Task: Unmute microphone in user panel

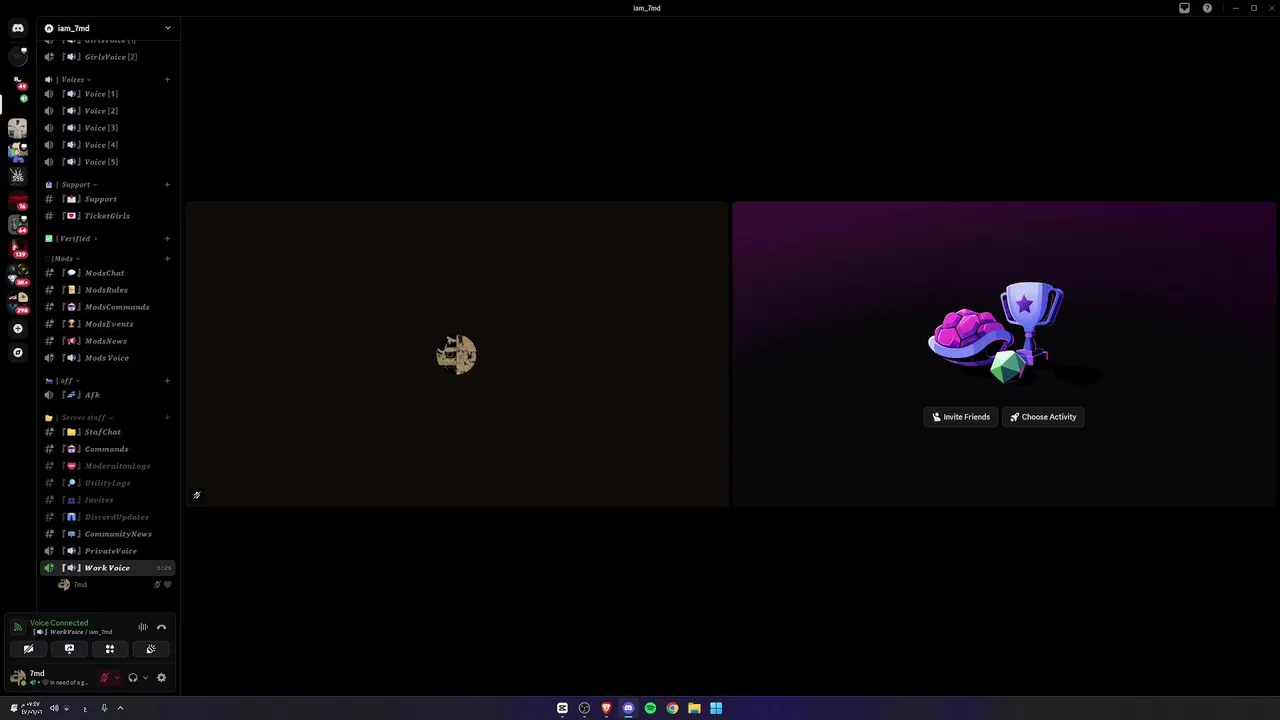Action: [104, 677]
